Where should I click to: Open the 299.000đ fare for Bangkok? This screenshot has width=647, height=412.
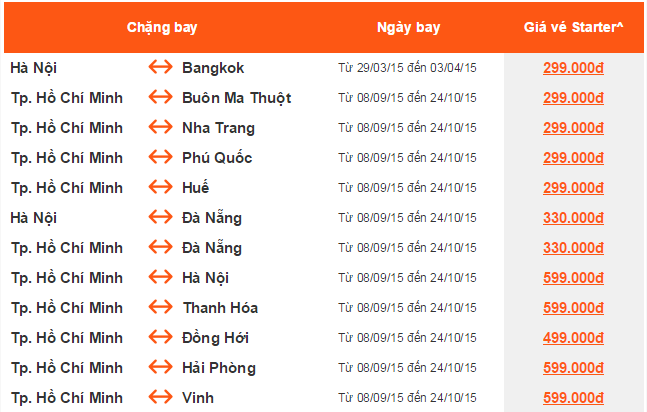573,68
